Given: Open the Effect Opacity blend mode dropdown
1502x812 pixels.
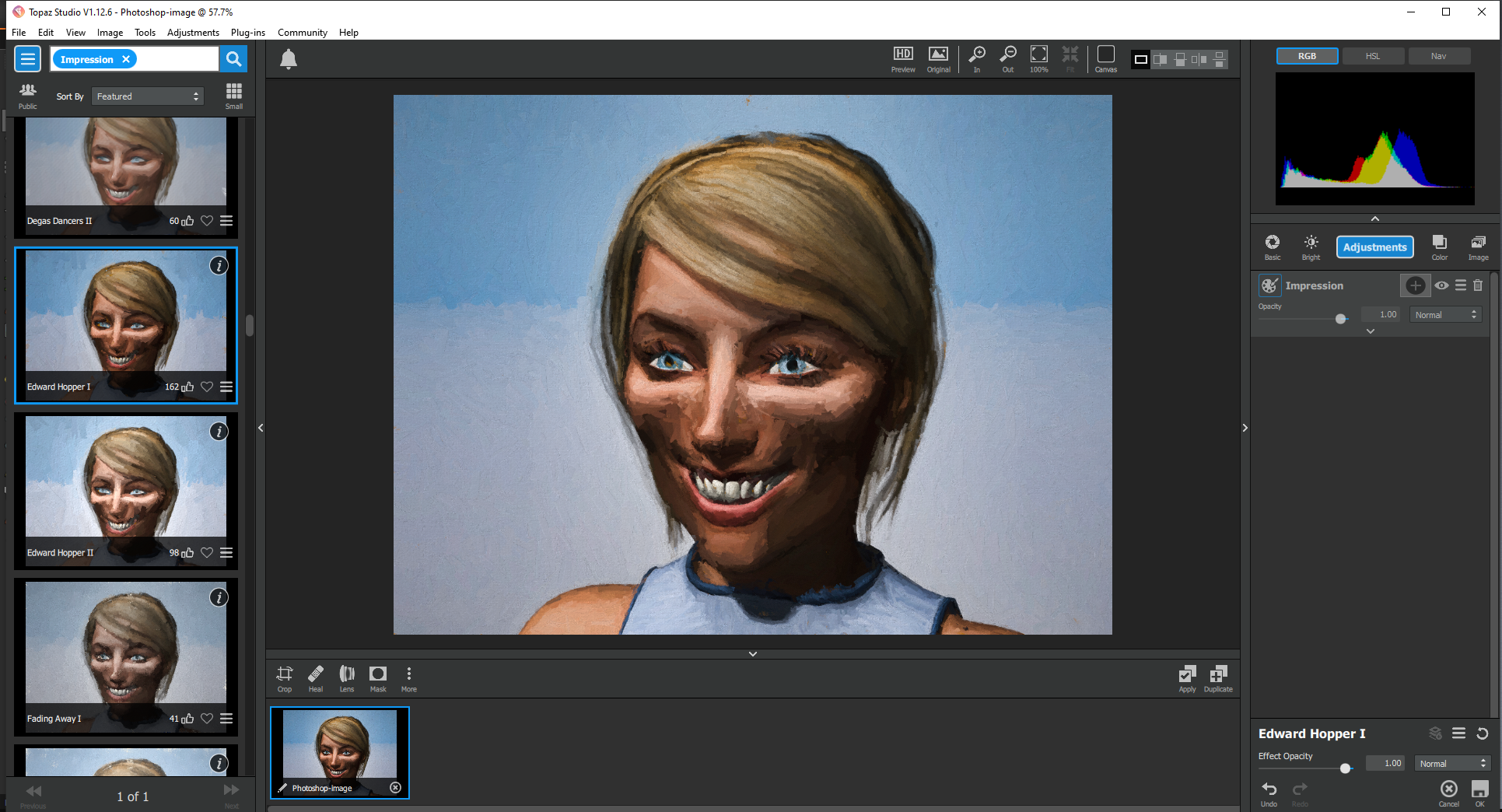Looking at the screenshot, I should (1452, 764).
